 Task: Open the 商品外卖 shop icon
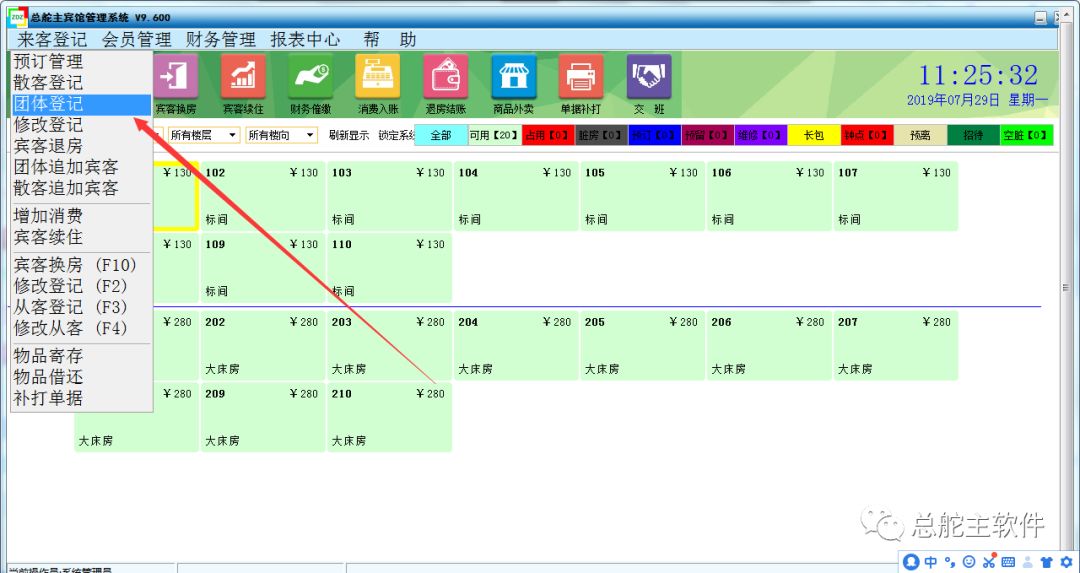click(x=513, y=77)
